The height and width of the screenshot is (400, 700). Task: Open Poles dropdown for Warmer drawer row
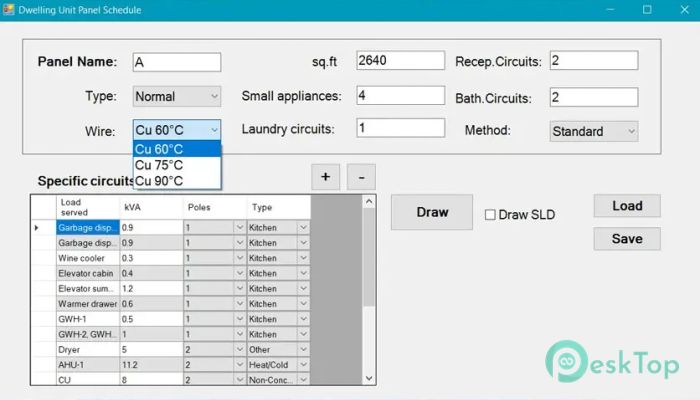coord(240,304)
